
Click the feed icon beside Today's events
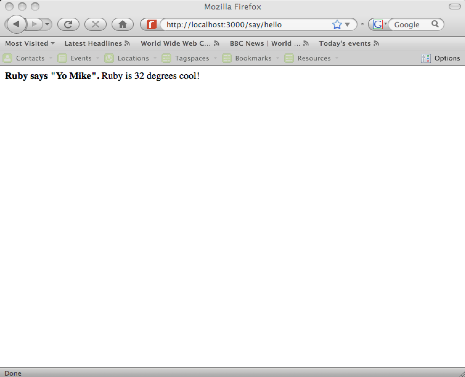(x=376, y=43)
